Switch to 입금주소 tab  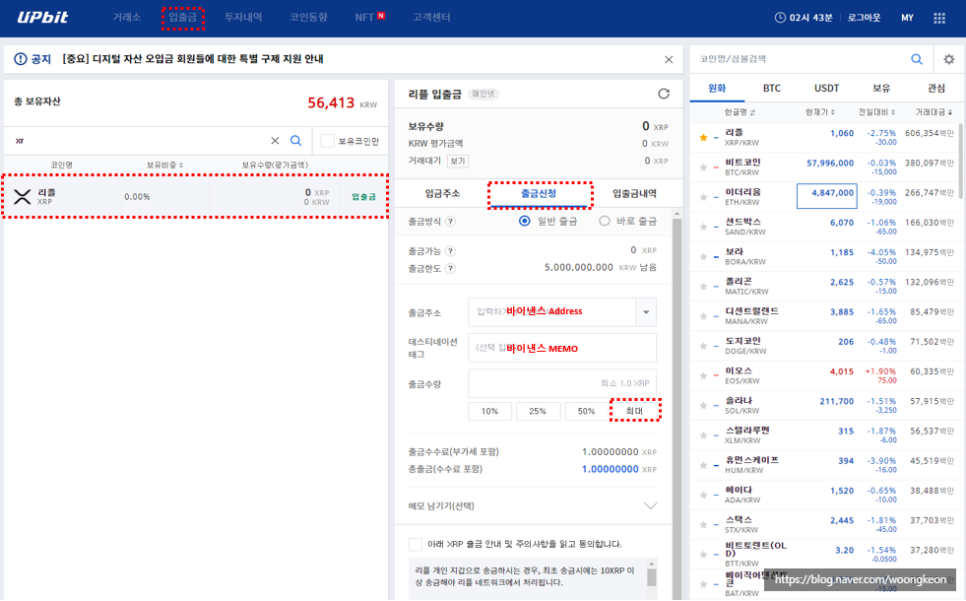click(x=442, y=193)
